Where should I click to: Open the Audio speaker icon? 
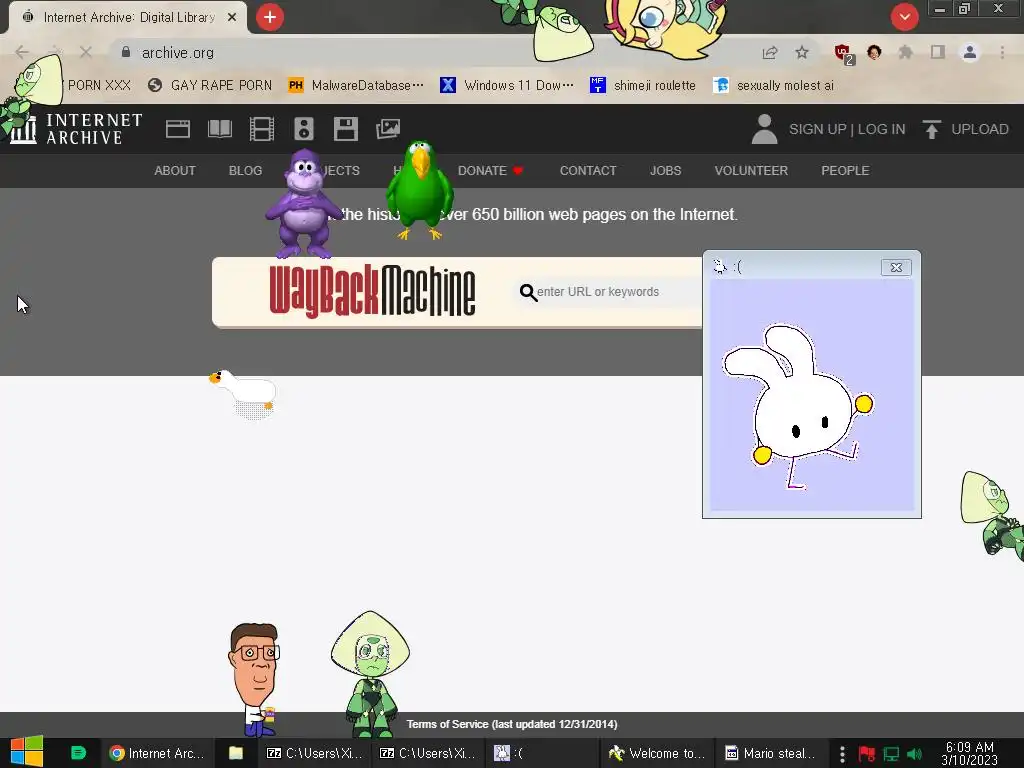(x=304, y=129)
